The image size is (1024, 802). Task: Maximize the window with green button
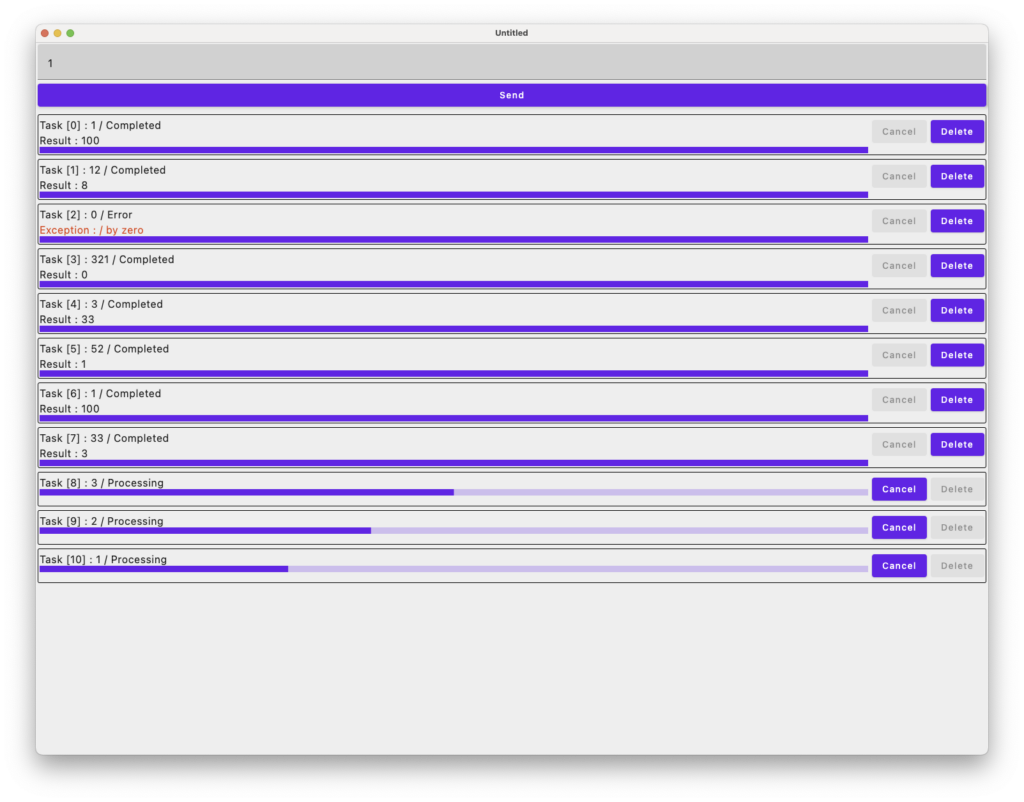pos(70,33)
